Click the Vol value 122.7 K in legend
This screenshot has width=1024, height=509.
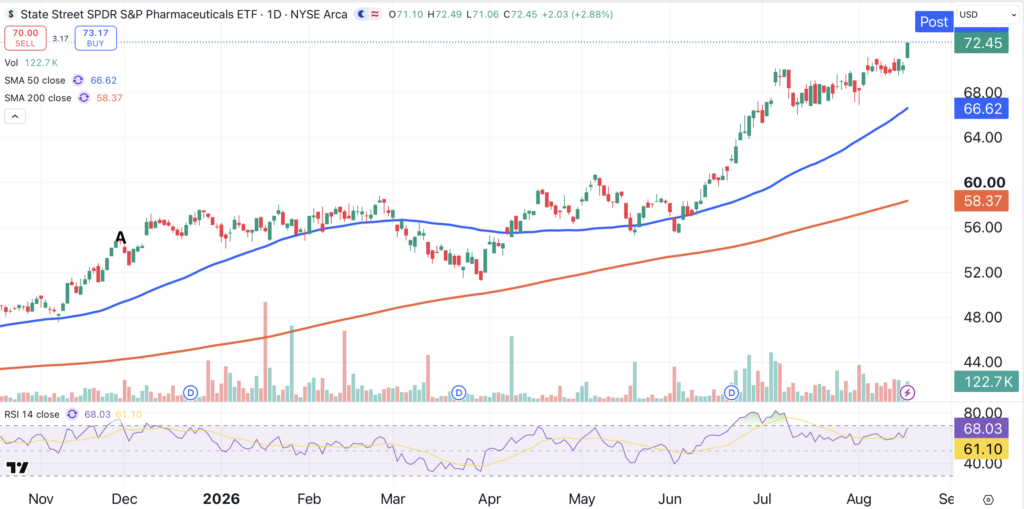click(40, 63)
